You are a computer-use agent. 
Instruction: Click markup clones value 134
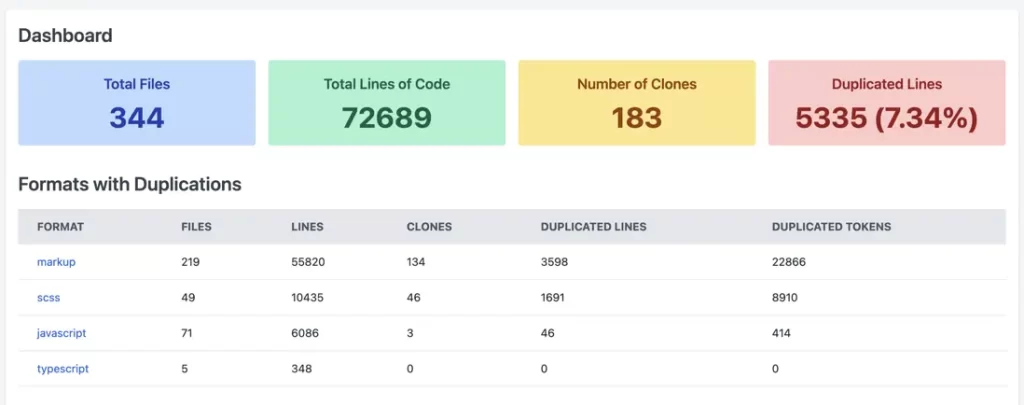point(416,262)
